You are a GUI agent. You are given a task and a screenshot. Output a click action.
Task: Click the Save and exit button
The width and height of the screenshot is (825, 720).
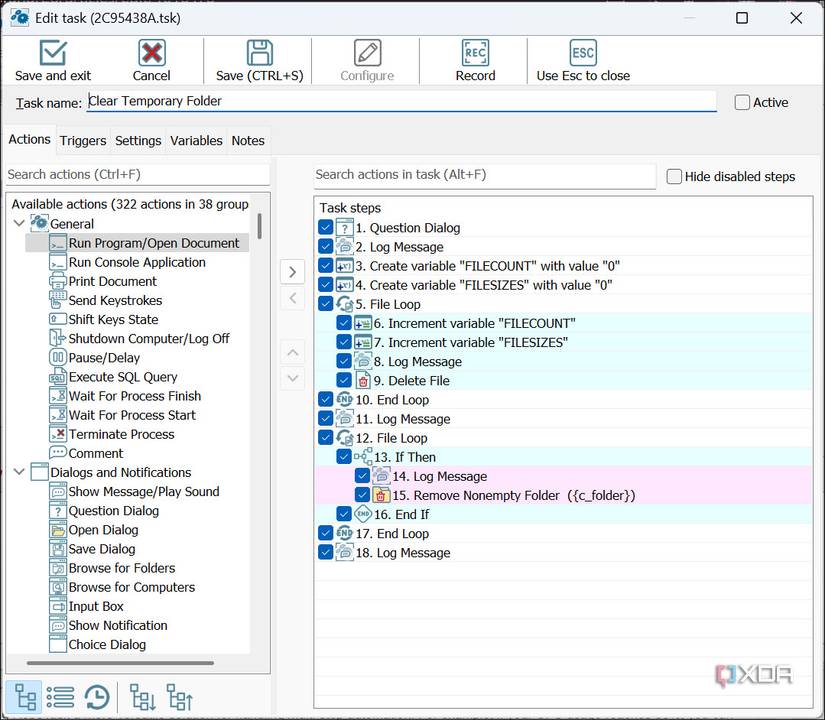(x=52, y=60)
